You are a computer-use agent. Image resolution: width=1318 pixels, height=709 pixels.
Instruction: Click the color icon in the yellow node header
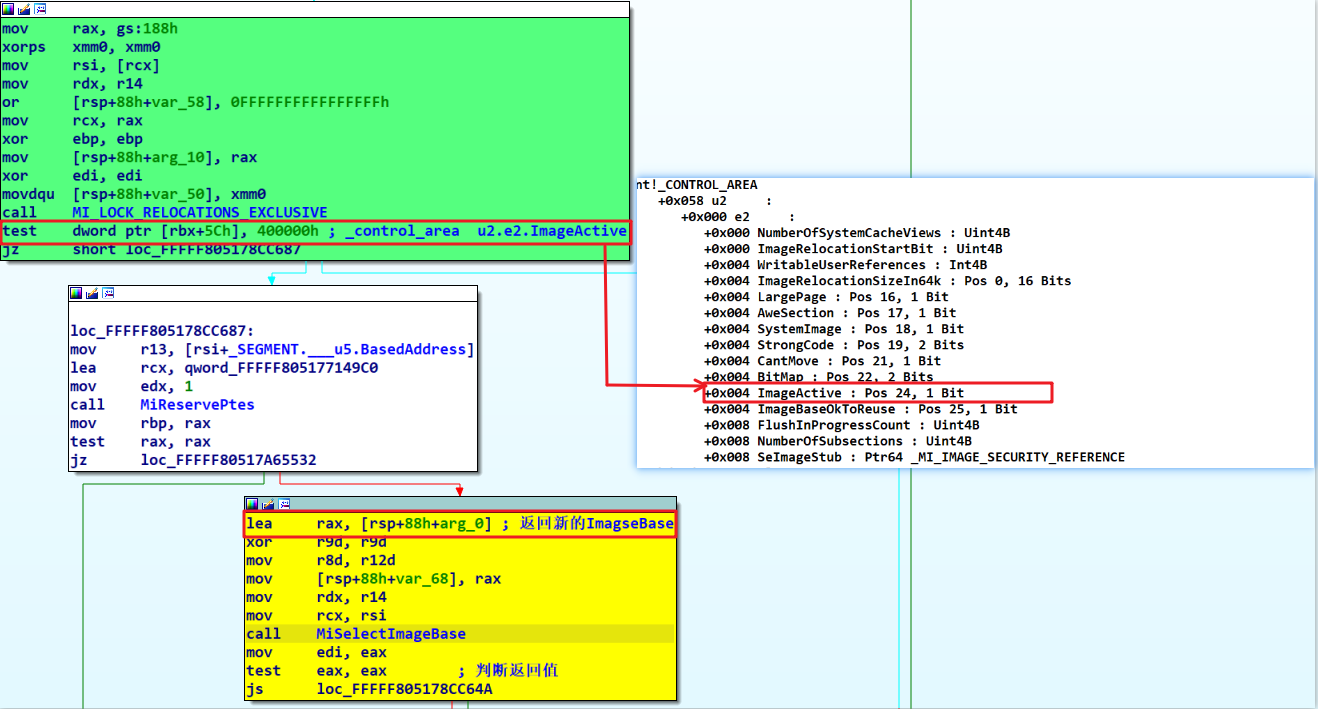click(252, 504)
